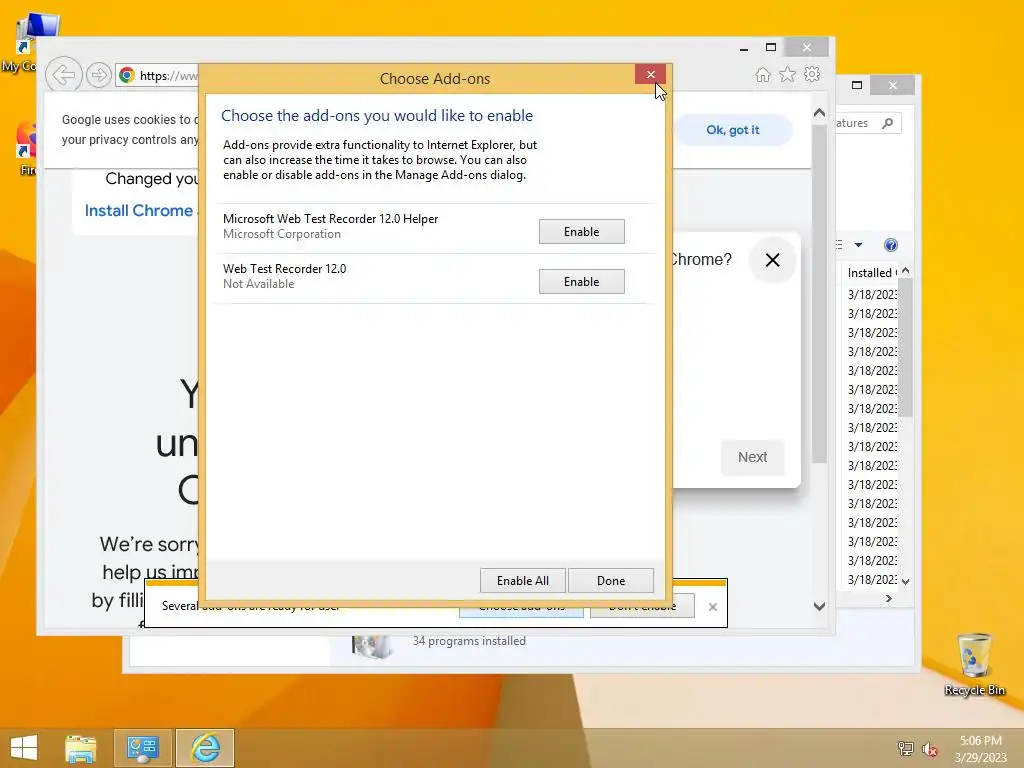The image size is (1024, 768).
Task: Open Favorites star in Internet Explorer
Action: 788,74
